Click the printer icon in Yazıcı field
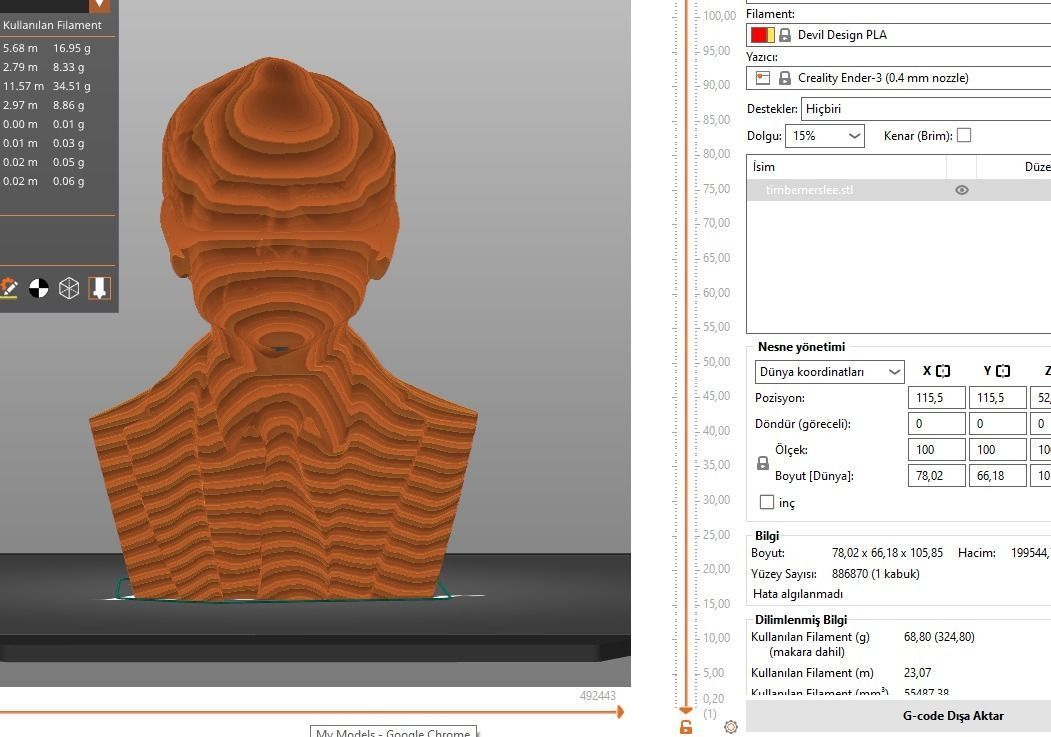The width and height of the screenshot is (1051, 737). click(x=763, y=78)
